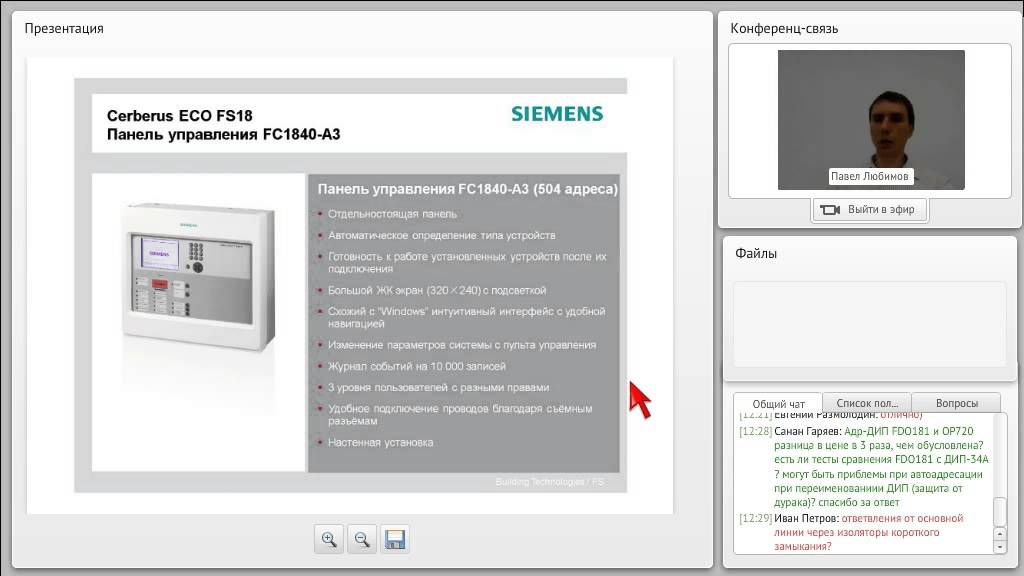This screenshot has width=1024, height=576.
Task: Zoom in on the presentation slide
Action: pos(329,539)
